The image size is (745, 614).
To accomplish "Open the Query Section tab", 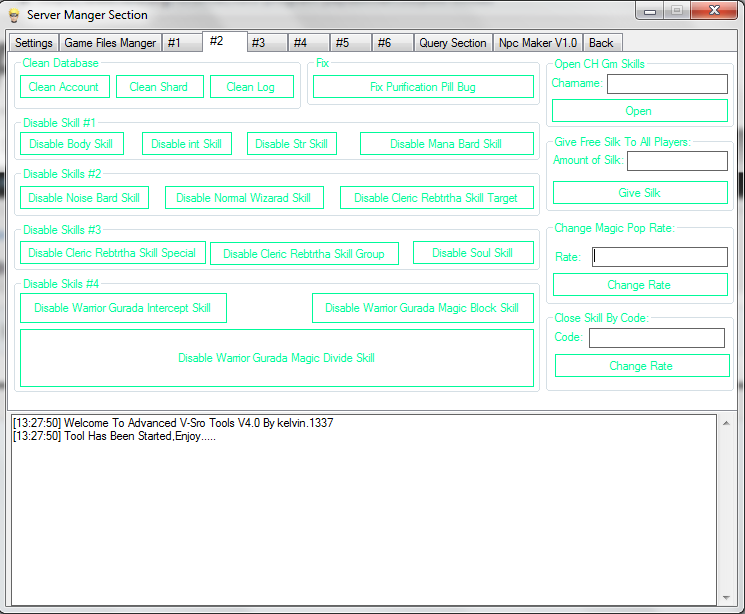I will point(453,43).
